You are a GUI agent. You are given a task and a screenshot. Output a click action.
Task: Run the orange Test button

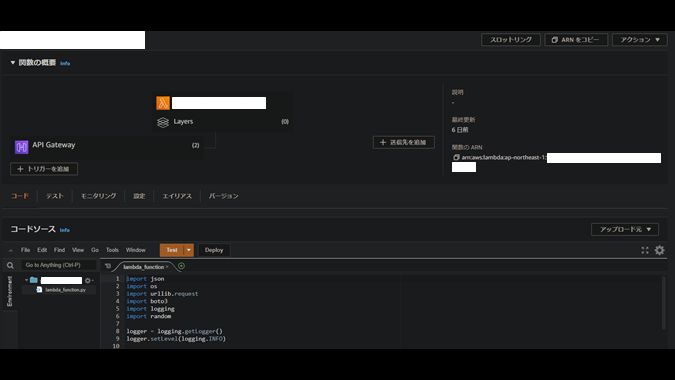(x=172, y=250)
